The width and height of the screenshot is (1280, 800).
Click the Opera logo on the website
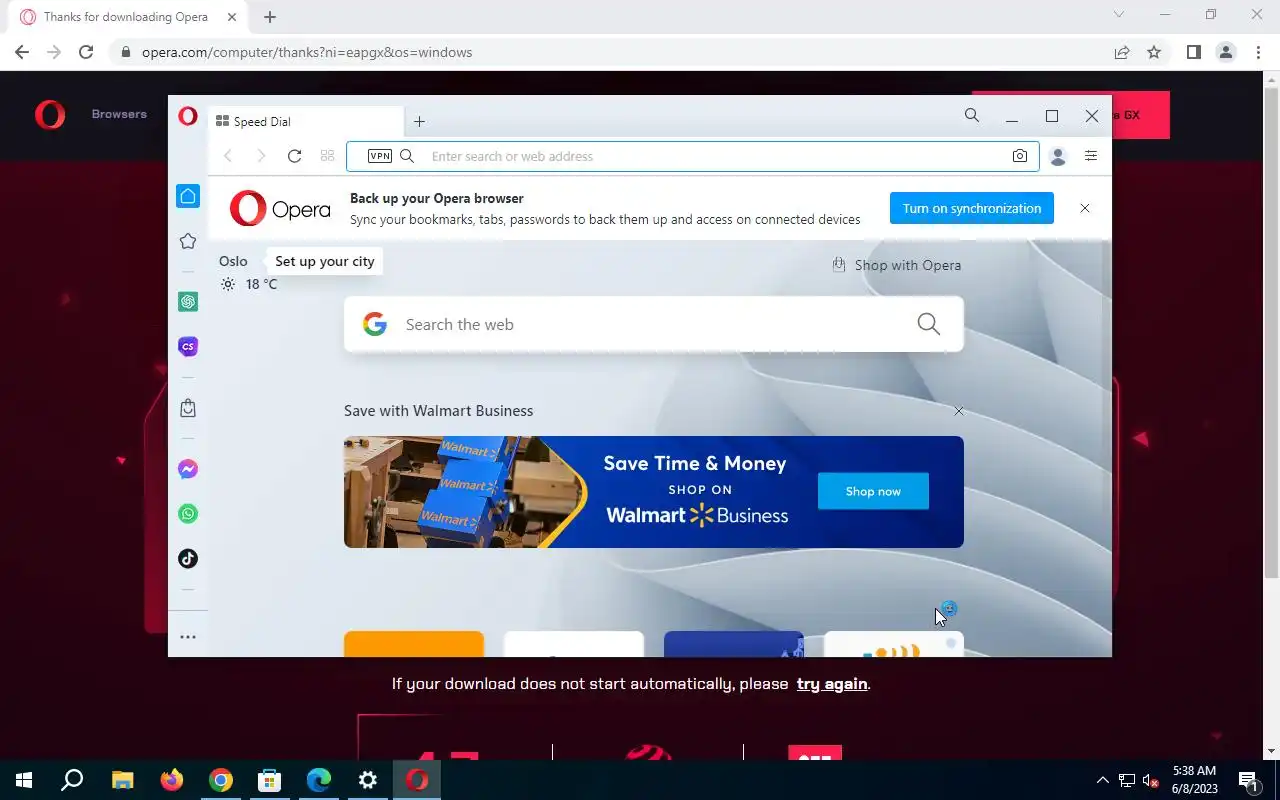click(50, 115)
